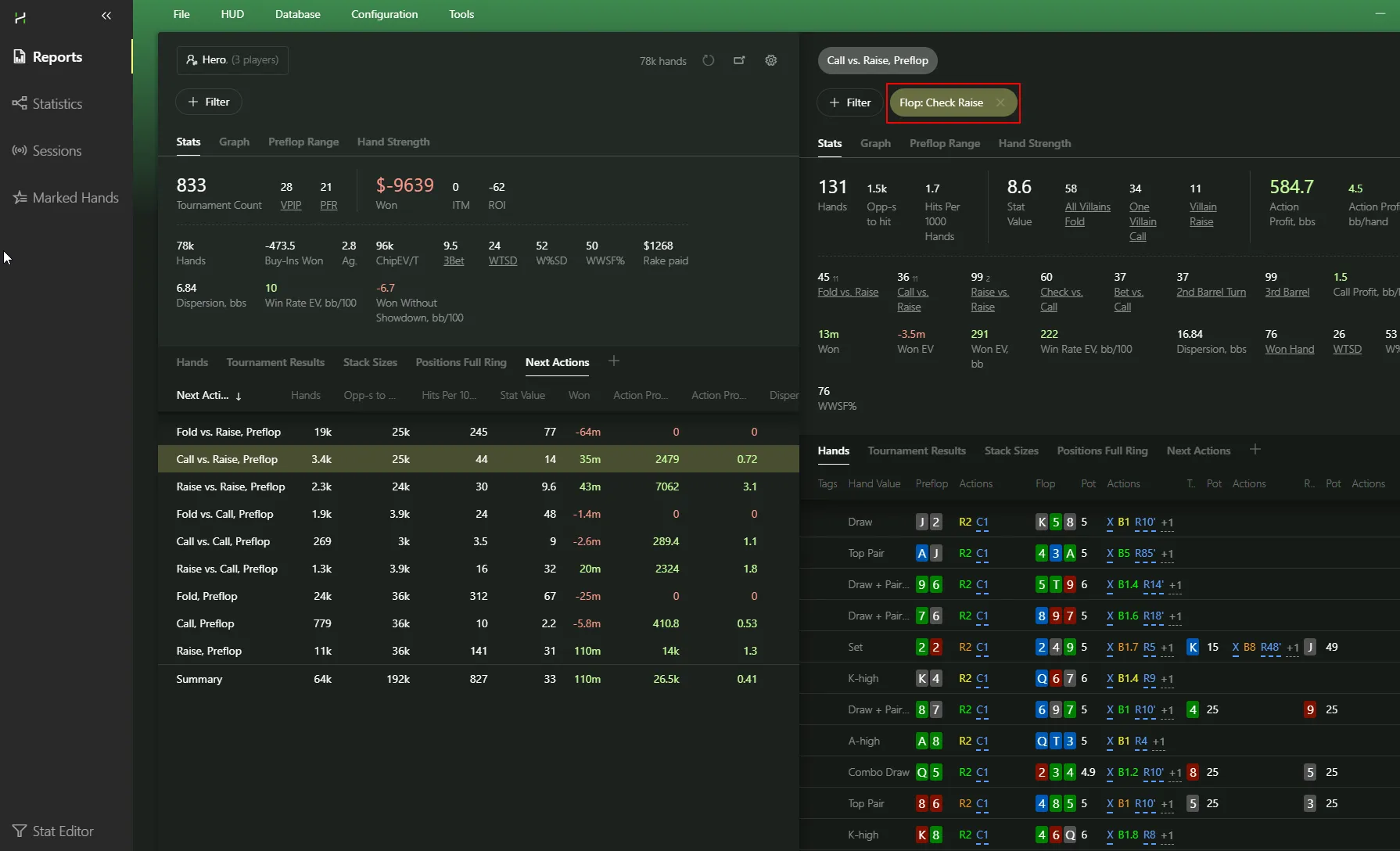The width and height of the screenshot is (1400, 851).
Task: Switch to left Preflop Range tab
Action: pyautogui.click(x=303, y=142)
